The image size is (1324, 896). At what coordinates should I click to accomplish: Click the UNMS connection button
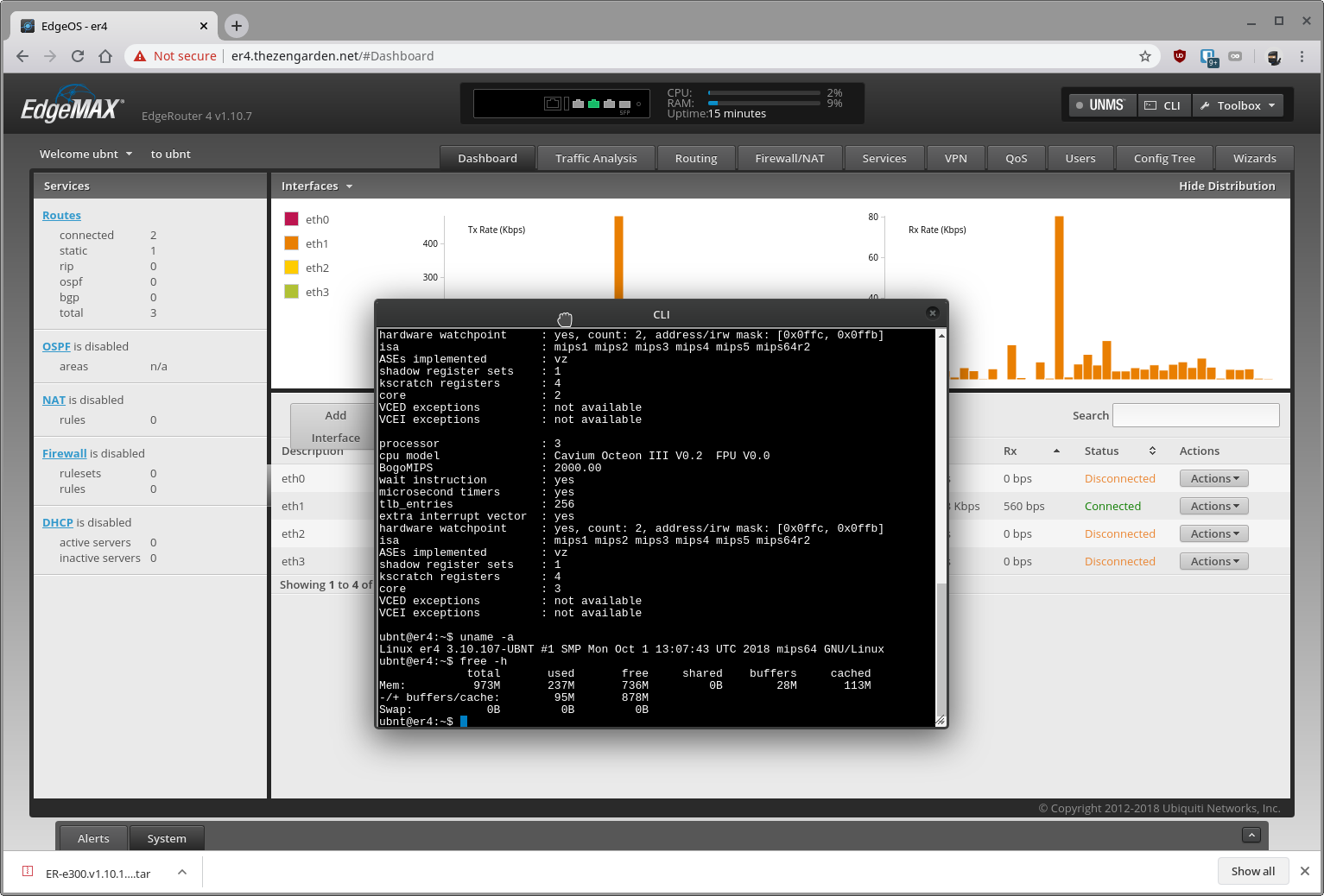tap(1102, 105)
